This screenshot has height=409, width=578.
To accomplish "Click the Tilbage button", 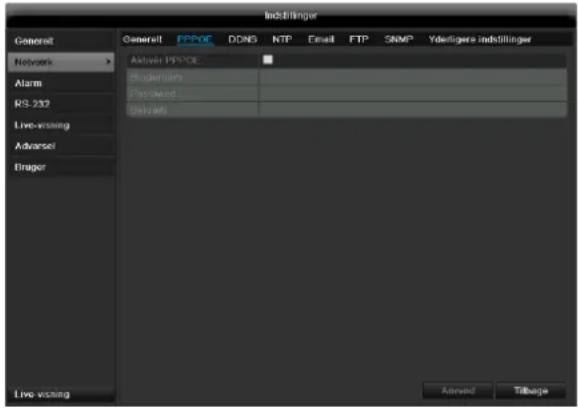I will [x=531, y=391].
